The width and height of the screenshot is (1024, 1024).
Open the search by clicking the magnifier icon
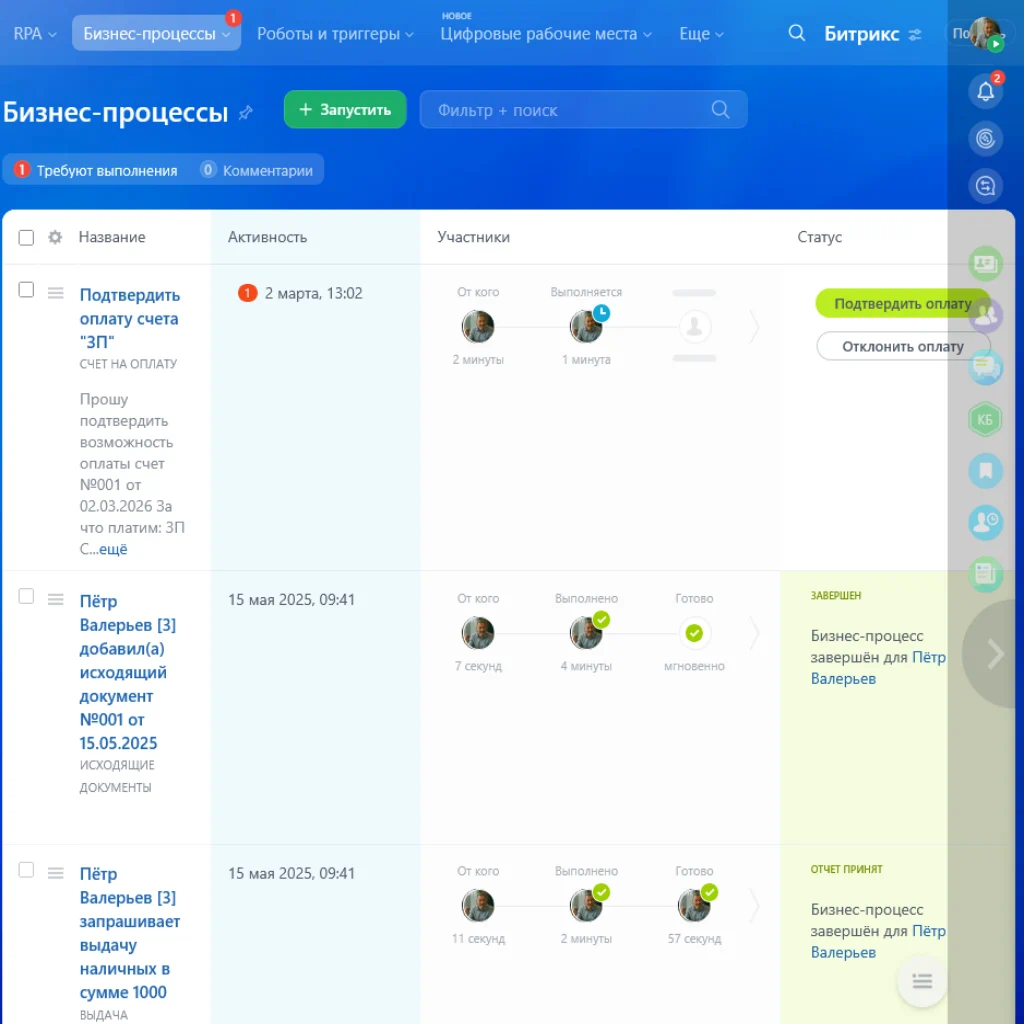(796, 33)
